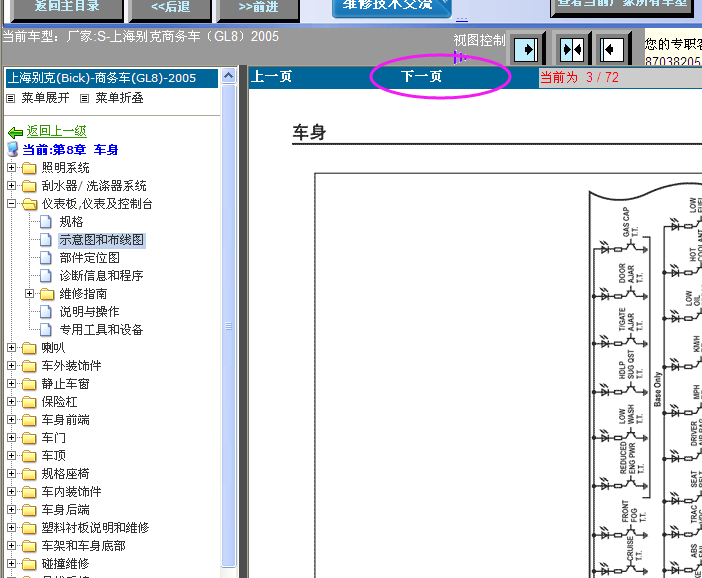Click the 返回主目录 button
This screenshot has height=578, width=702.
67,9
